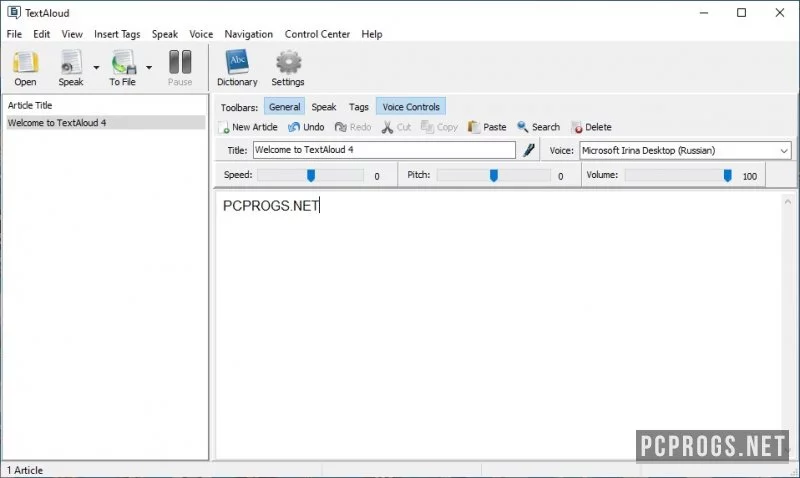Open the Navigation menu
This screenshot has width=800, height=478.
pyautogui.click(x=248, y=34)
